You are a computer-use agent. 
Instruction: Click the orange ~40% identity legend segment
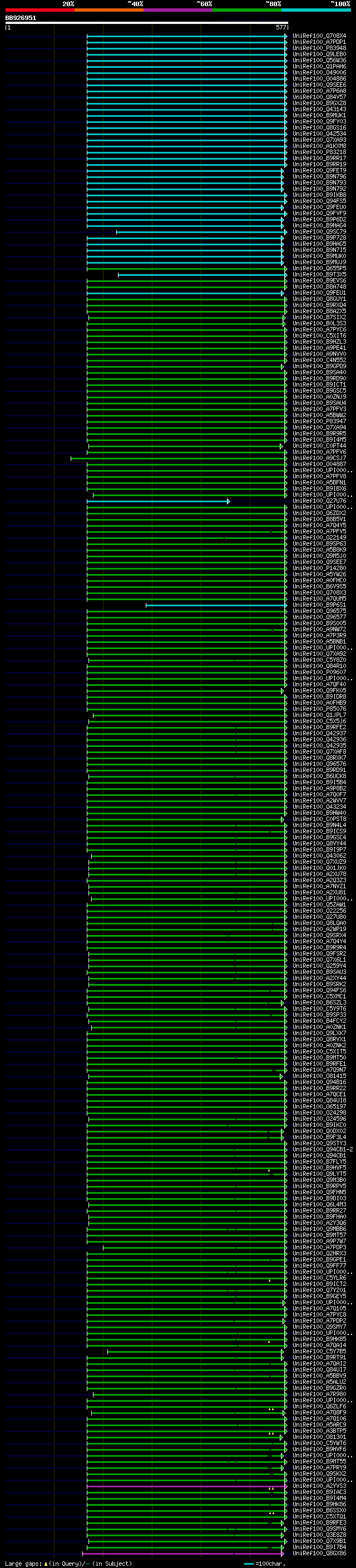[x=109, y=10]
